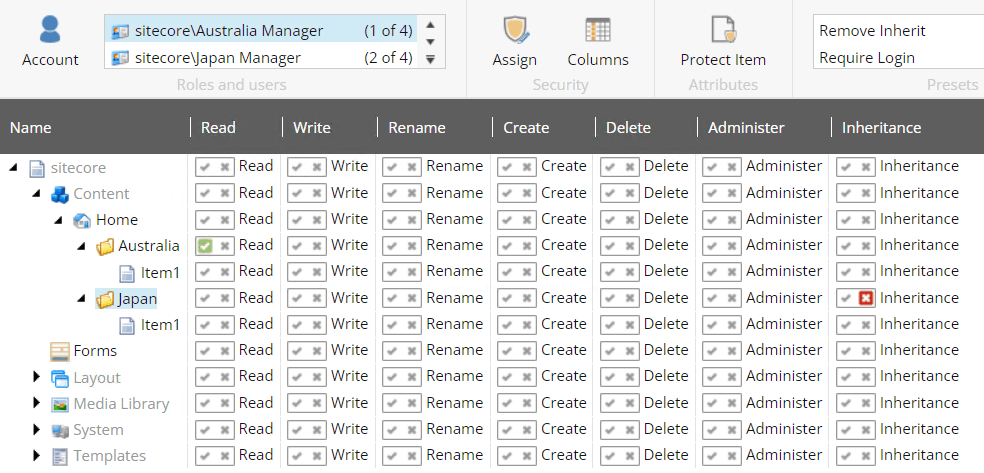Select the Australia tree item label

149,246
